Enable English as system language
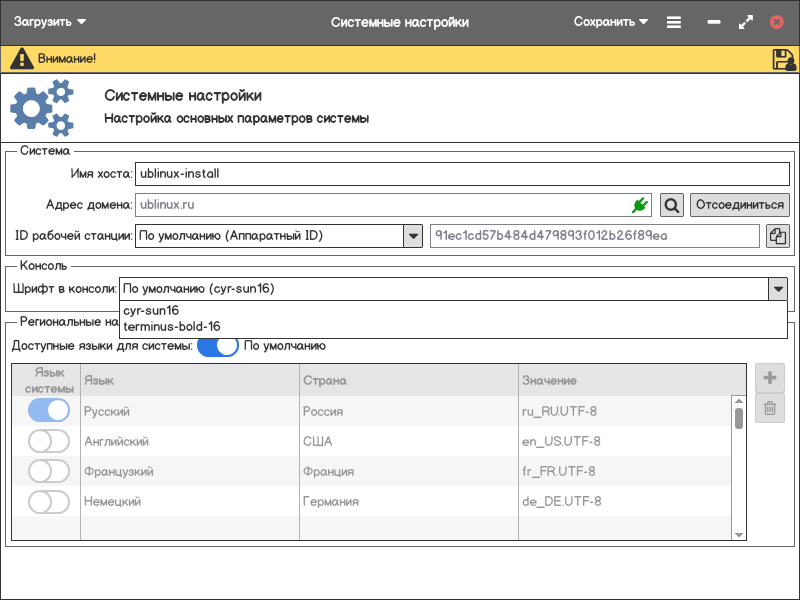Viewport: 800px width, 600px height. coord(49,441)
